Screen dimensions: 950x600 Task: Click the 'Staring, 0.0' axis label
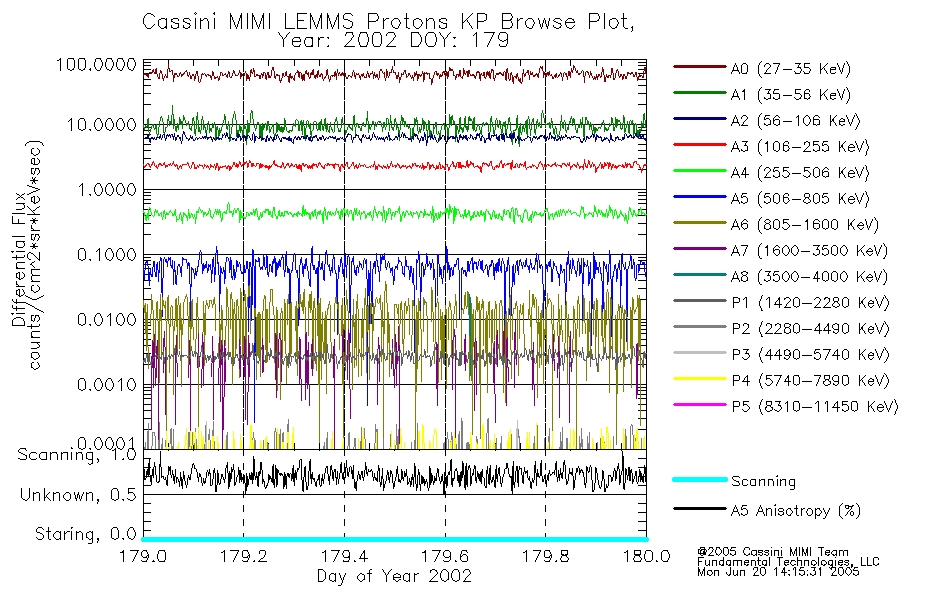click(85, 534)
